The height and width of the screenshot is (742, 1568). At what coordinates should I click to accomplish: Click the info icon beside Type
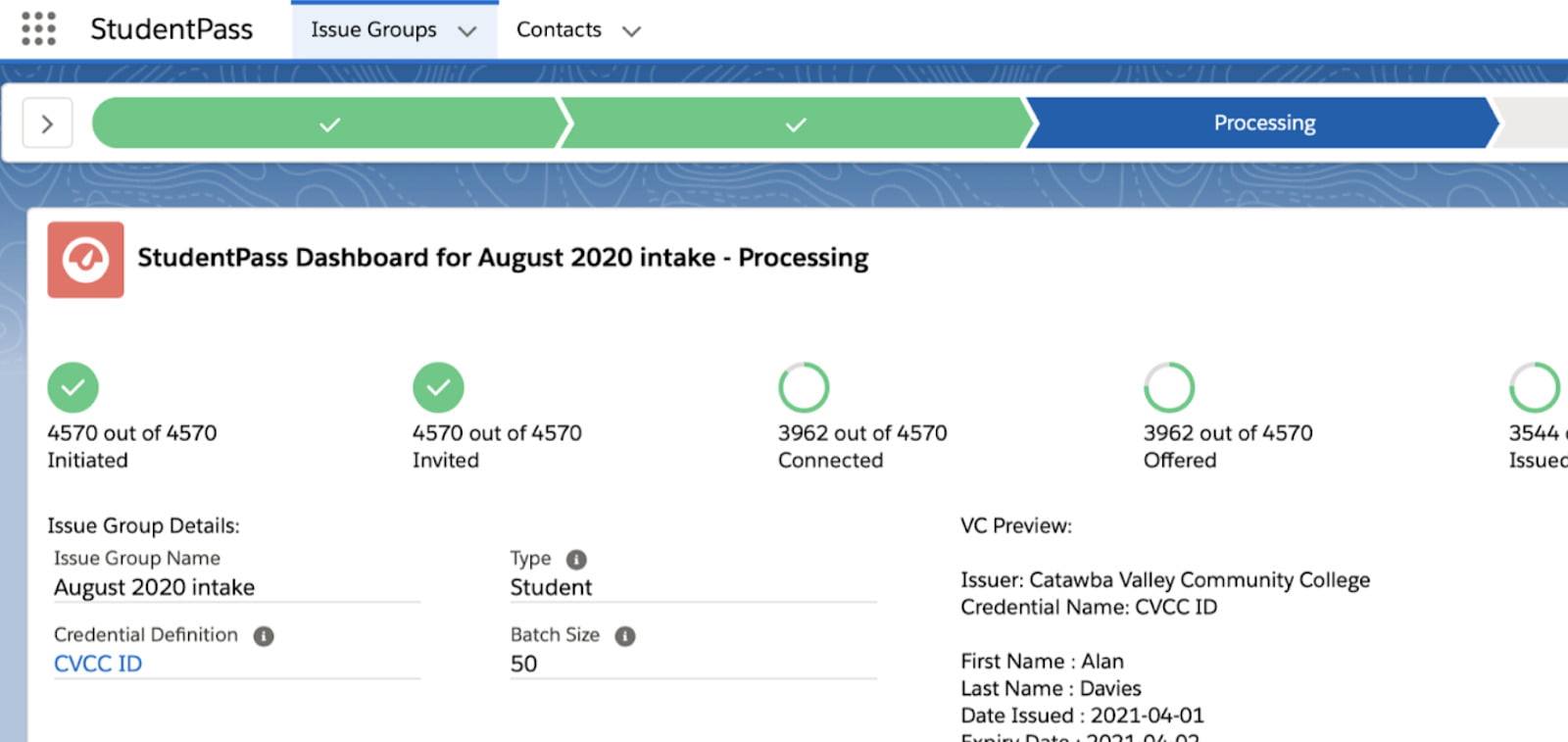tap(576, 560)
